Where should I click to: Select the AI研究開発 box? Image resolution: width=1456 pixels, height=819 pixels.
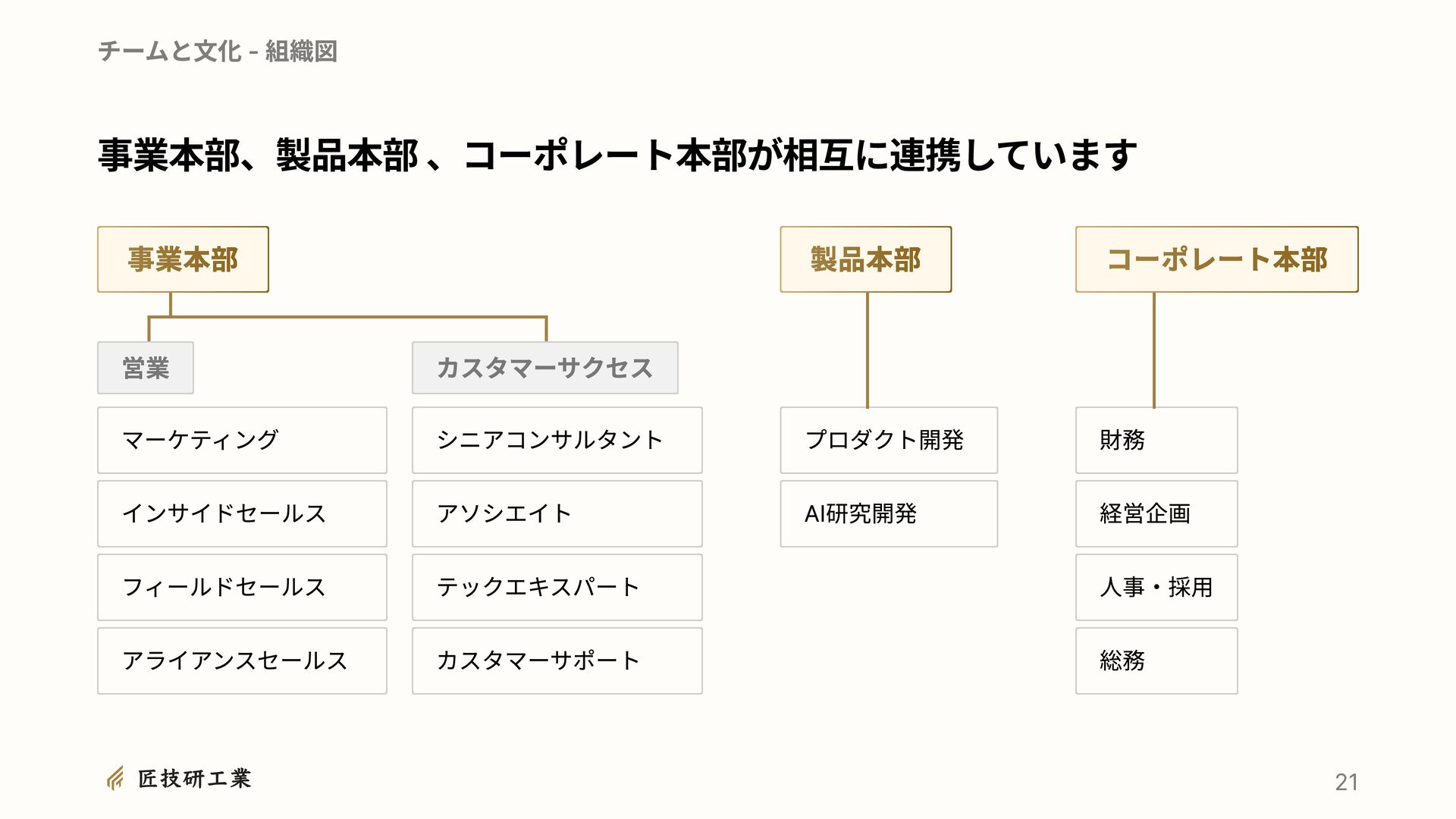pyautogui.click(x=889, y=514)
